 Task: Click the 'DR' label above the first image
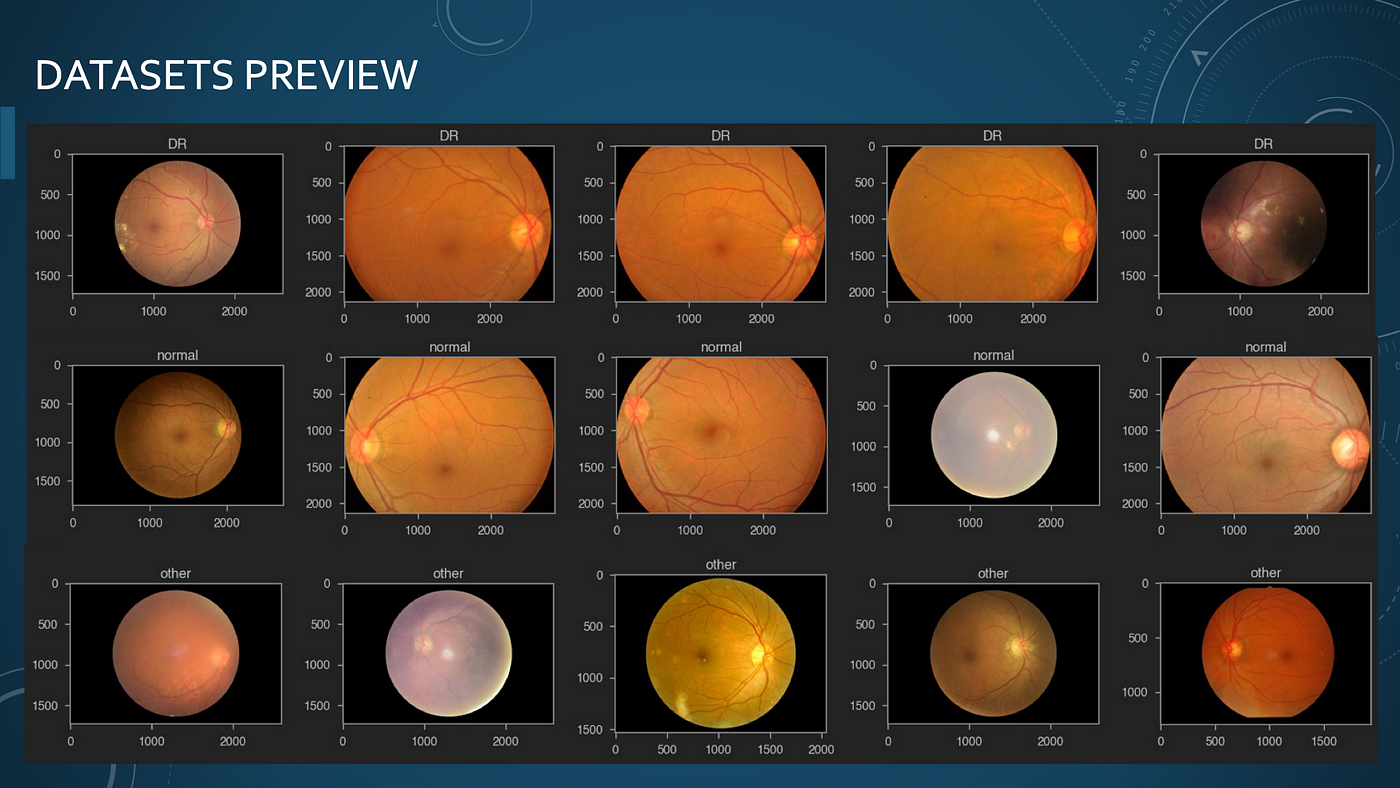pos(177,144)
